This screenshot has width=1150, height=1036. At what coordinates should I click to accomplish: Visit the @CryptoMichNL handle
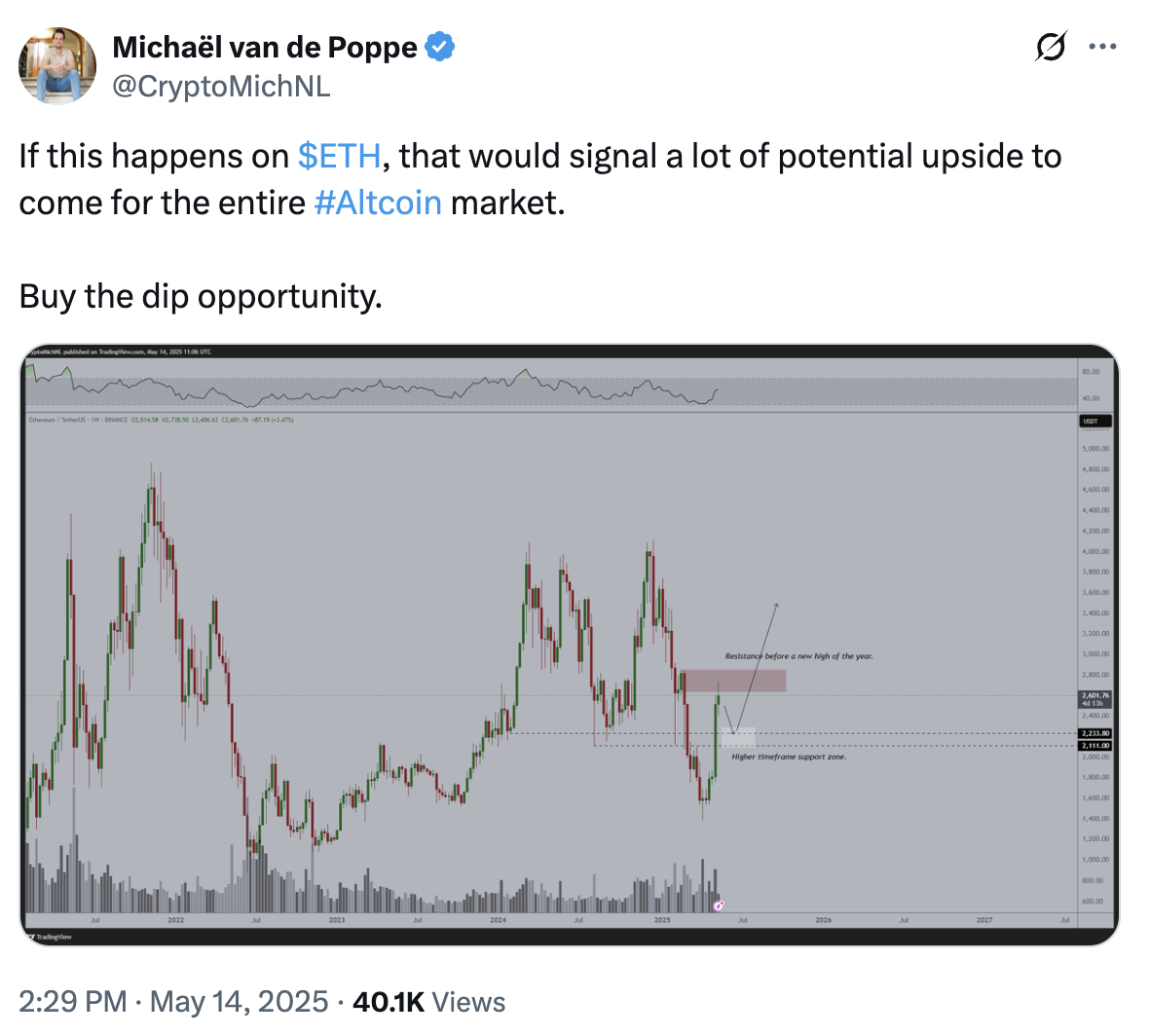222,87
